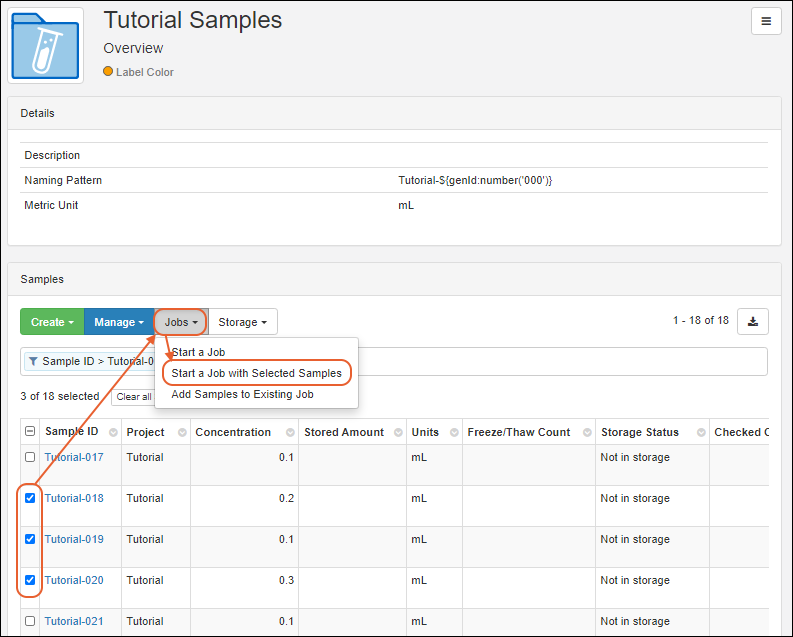Open the Tutorial-019 sample link
Screen dimensions: 793x637
click(x=74, y=539)
